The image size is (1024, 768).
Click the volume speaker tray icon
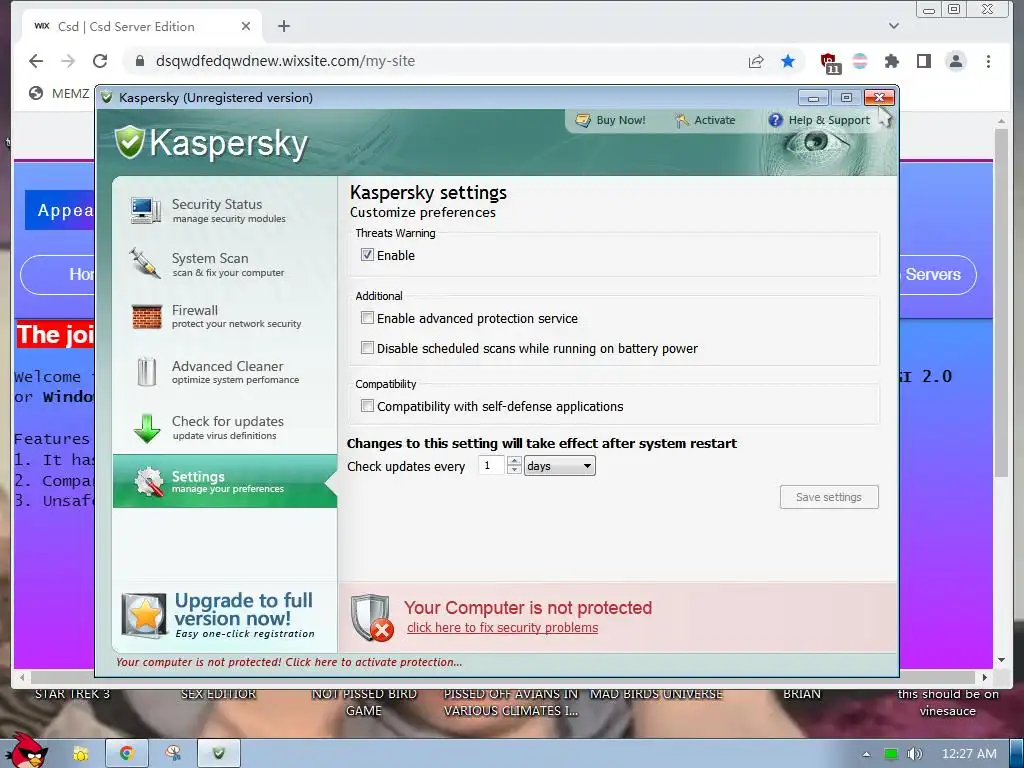coord(914,754)
